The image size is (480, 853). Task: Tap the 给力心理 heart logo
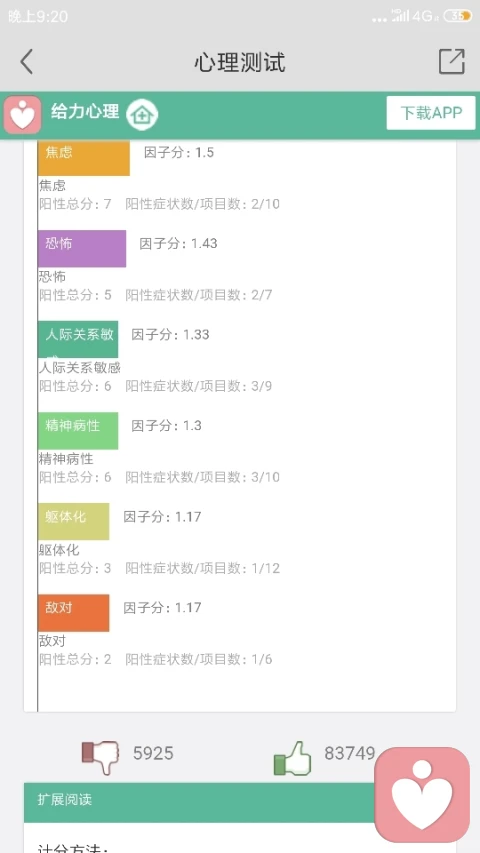(22, 115)
